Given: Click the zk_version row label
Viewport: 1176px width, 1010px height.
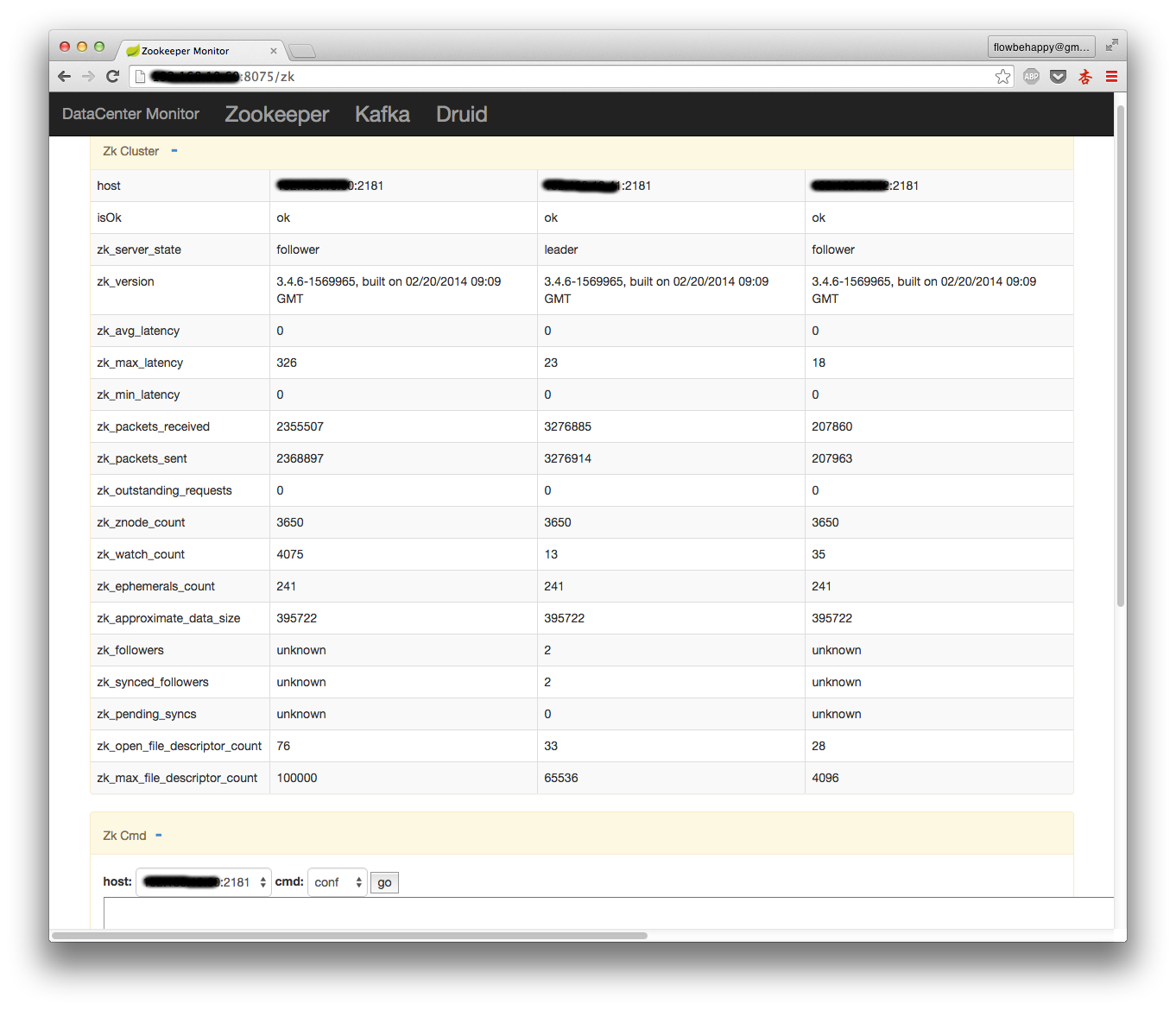Looking at the screenshot, I should click(125, 281).
